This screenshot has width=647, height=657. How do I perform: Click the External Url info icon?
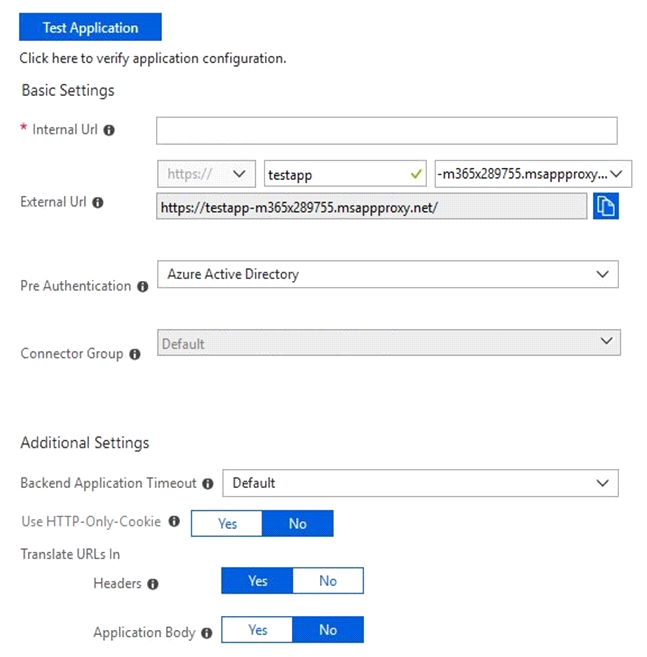[x=98, y=203]
